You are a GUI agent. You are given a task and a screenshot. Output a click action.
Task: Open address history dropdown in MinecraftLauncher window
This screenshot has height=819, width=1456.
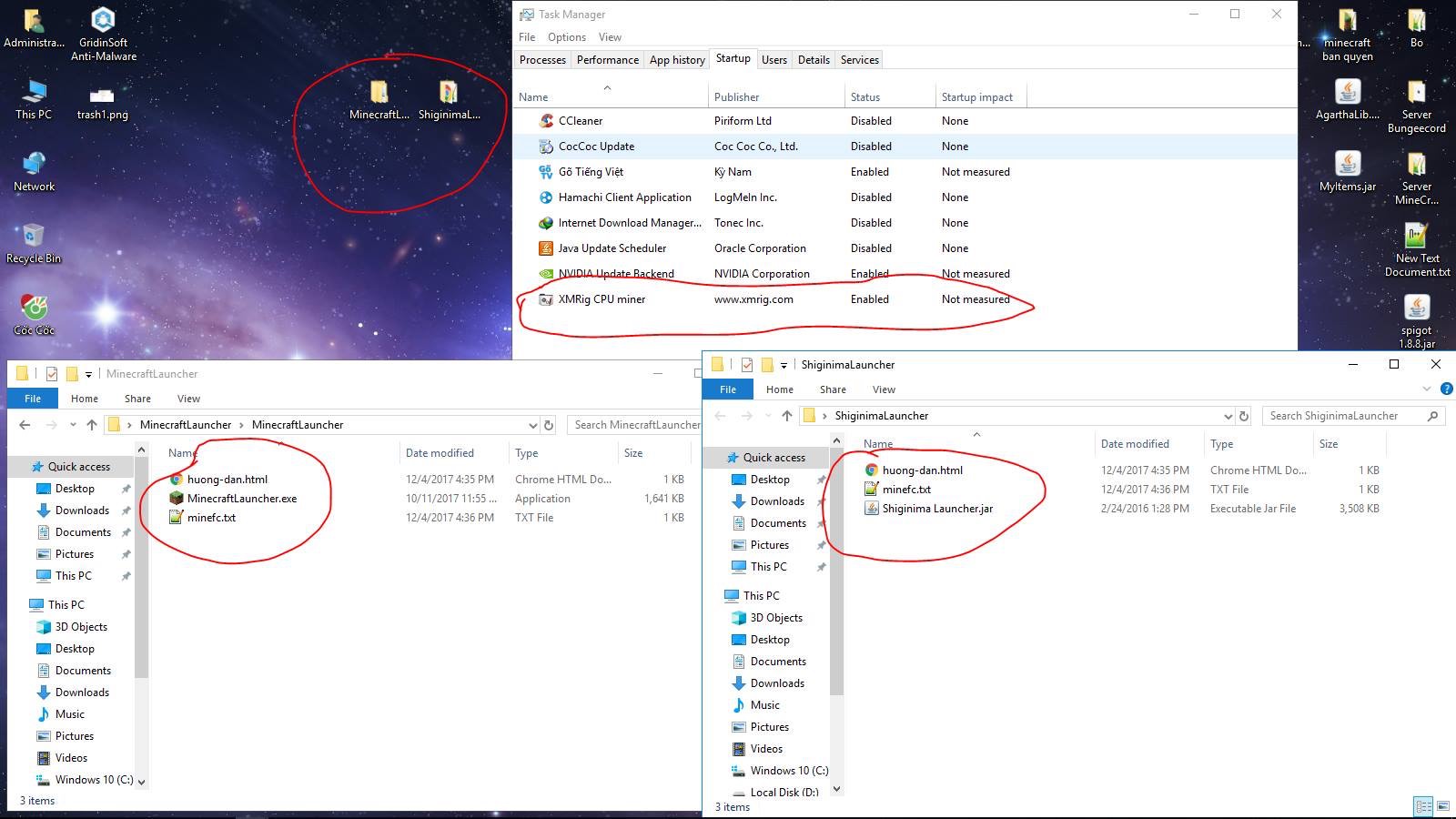click(x=533, y=425)
